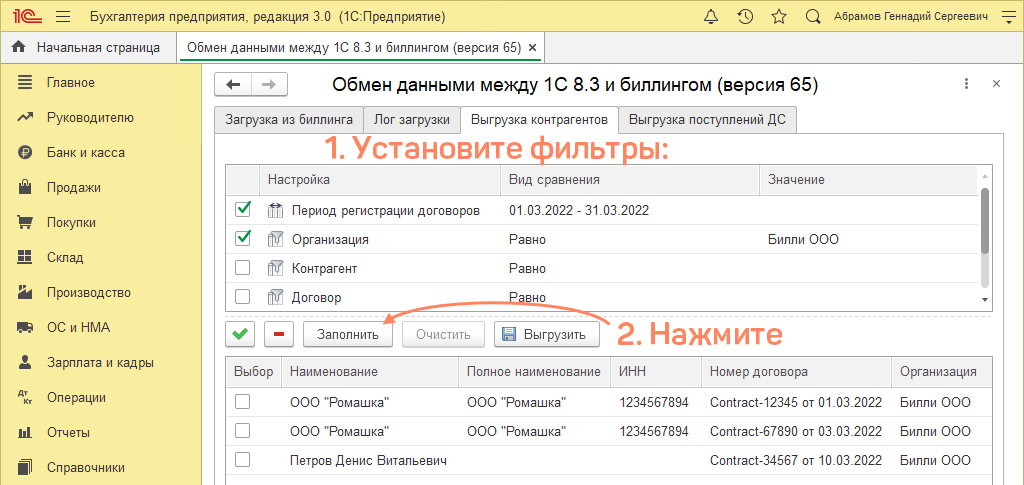Click the Период регистрации договоров period icon
1024x485 pixels.
tap(275, 210)
